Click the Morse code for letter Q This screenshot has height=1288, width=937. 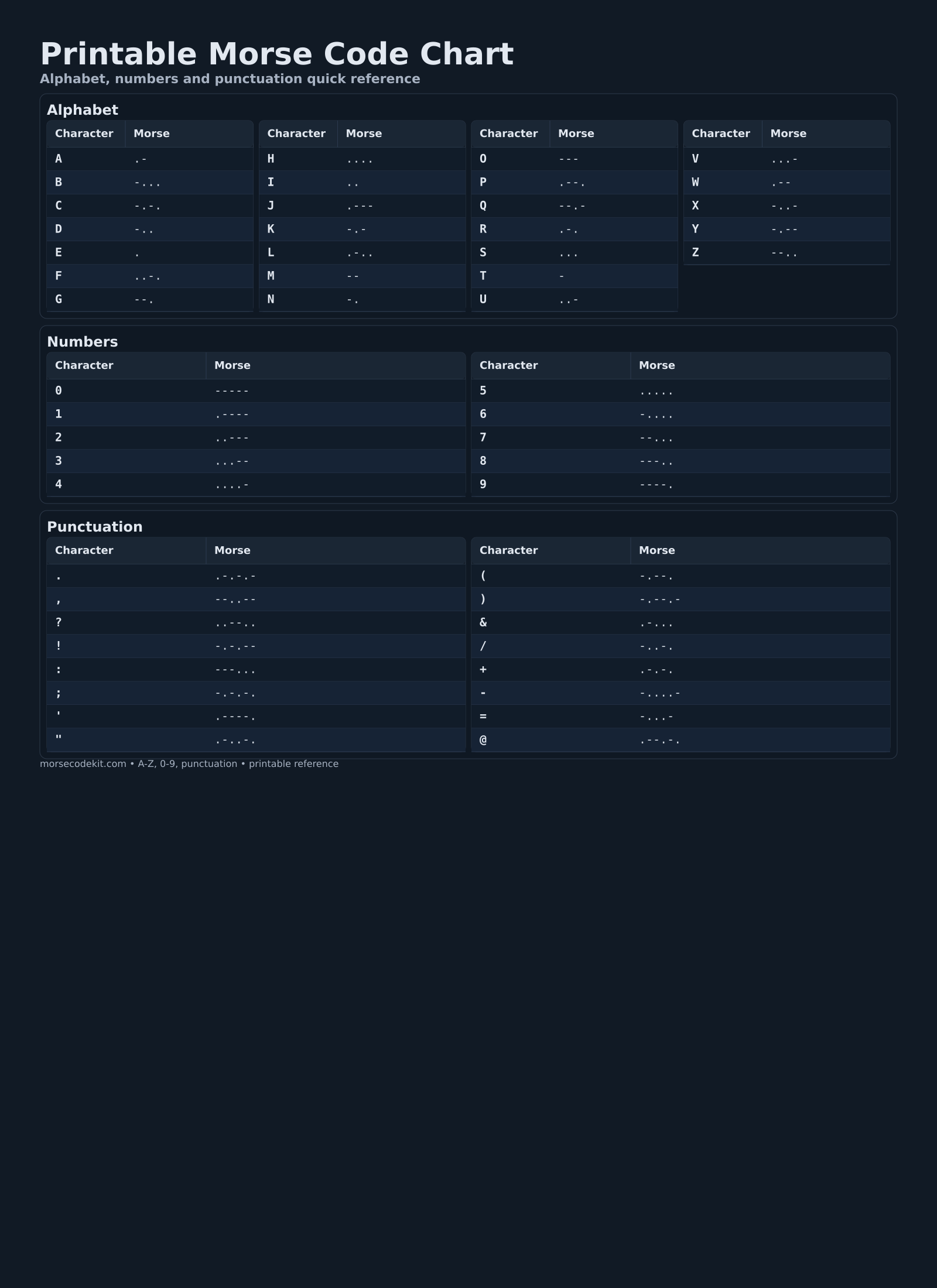pos(572,205)
